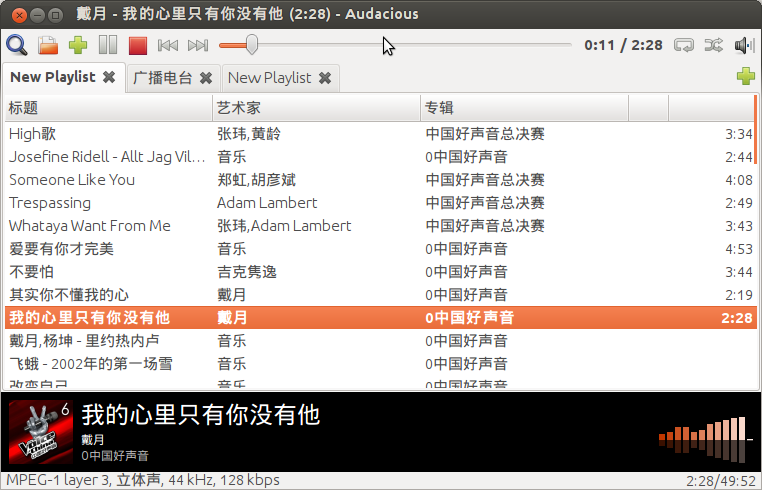762x490 pixels.
Task: Click the open files folder icon
Action: (48, 45)
